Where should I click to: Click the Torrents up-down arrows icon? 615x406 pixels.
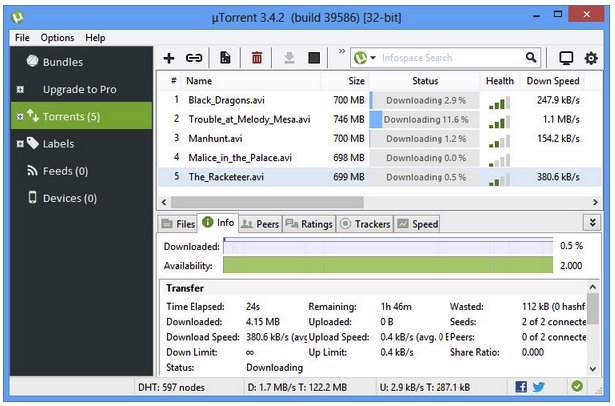pyautogui.click(x=33, y=115)
